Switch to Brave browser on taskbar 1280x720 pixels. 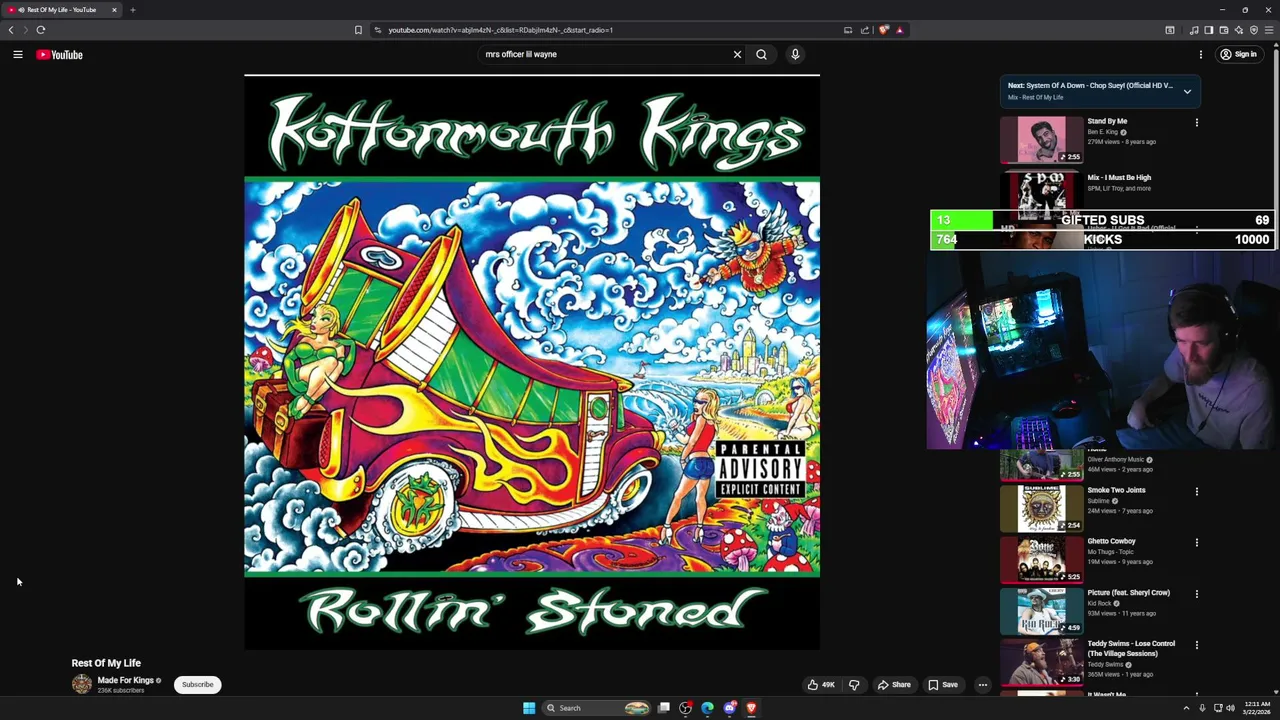[751, 708]
